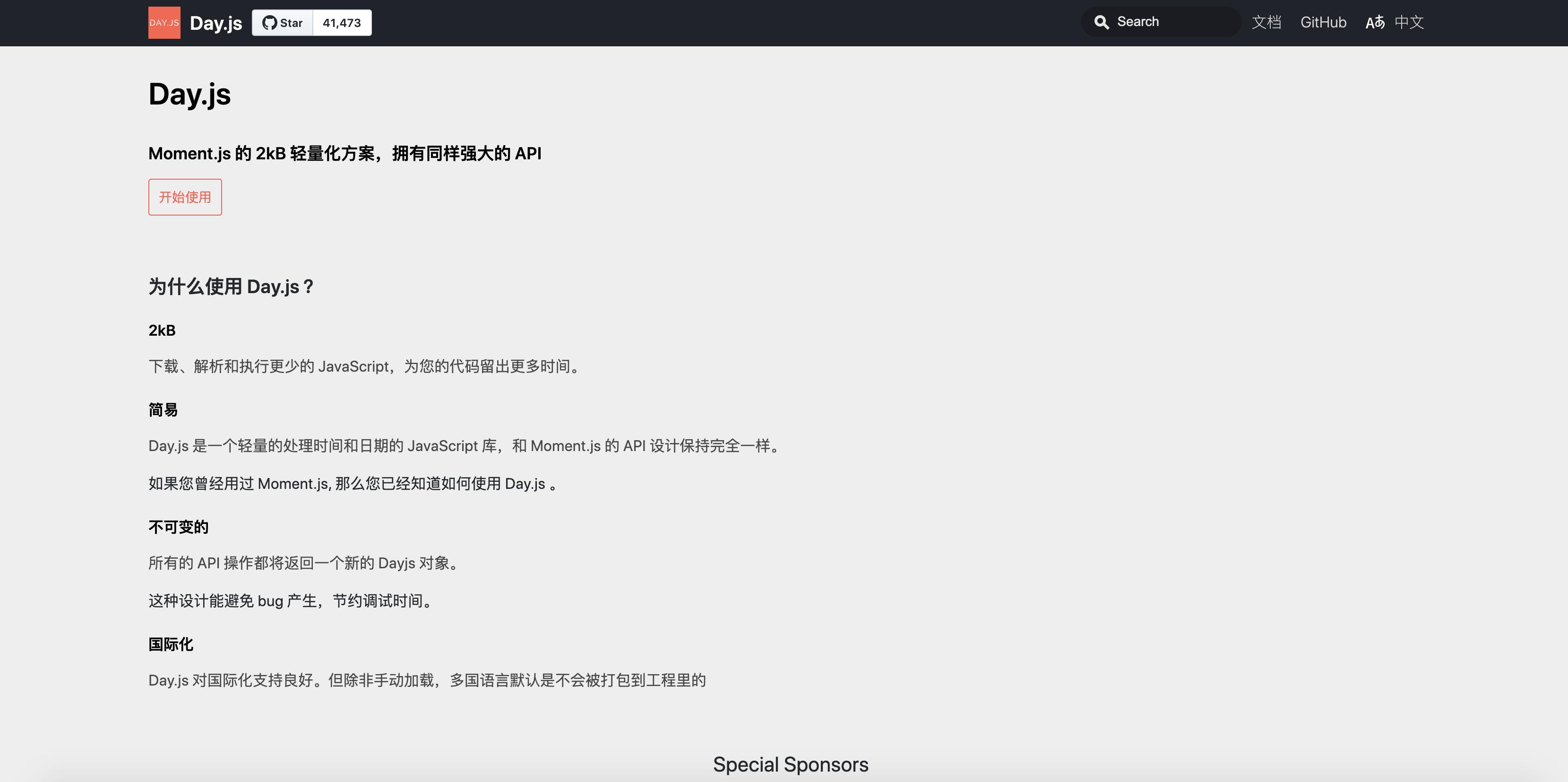The height and width of the screenshot is (782, 1568).
Task: Click the 简易 section heading
Action: (x=163, y=410)
